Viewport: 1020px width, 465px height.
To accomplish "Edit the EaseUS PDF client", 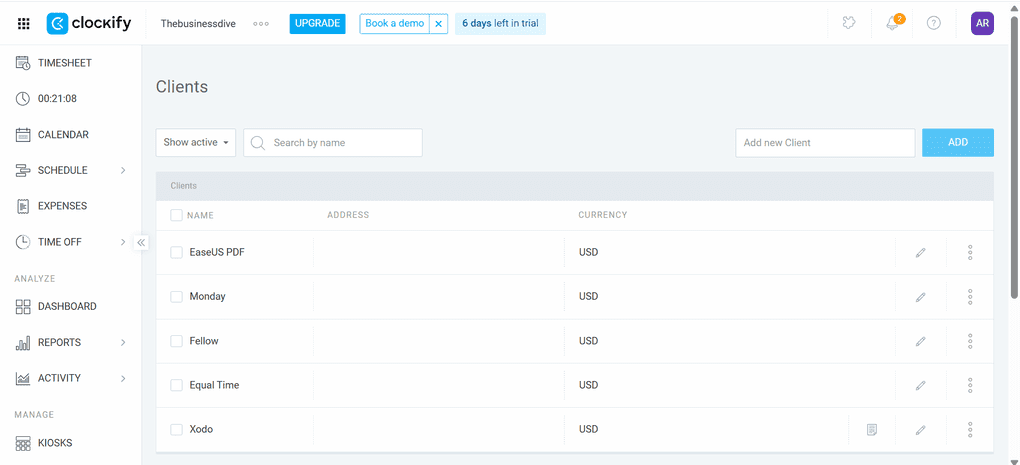I will [920, 252].
